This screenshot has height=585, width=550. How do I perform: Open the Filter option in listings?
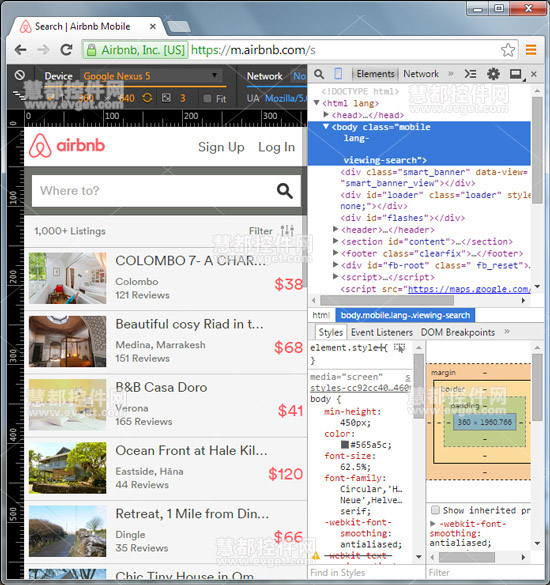point(260,231)
